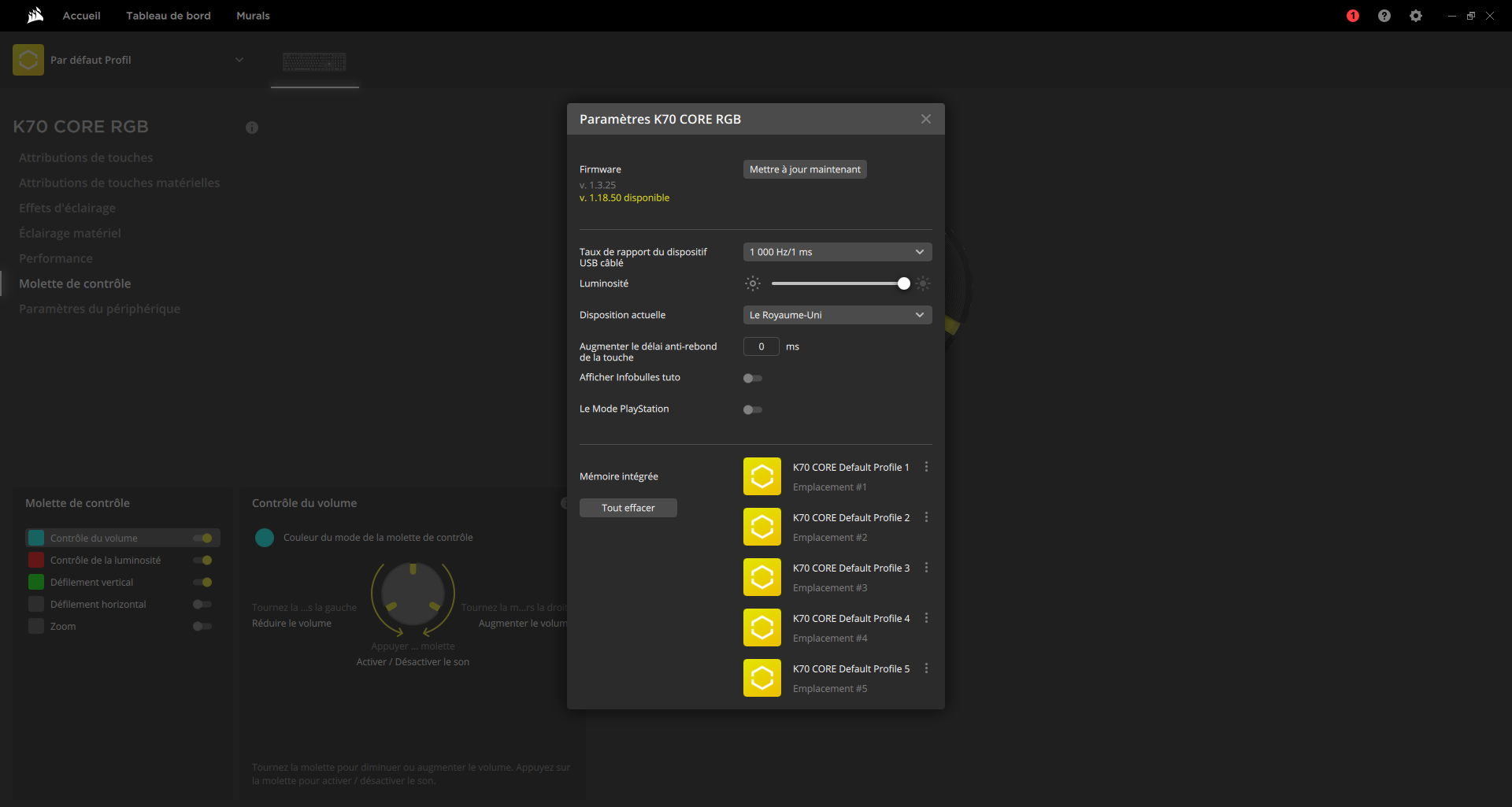This screenshot has width=1512, height=807.
Task: Open the Murals tab
Action: (x=253, y=16)
